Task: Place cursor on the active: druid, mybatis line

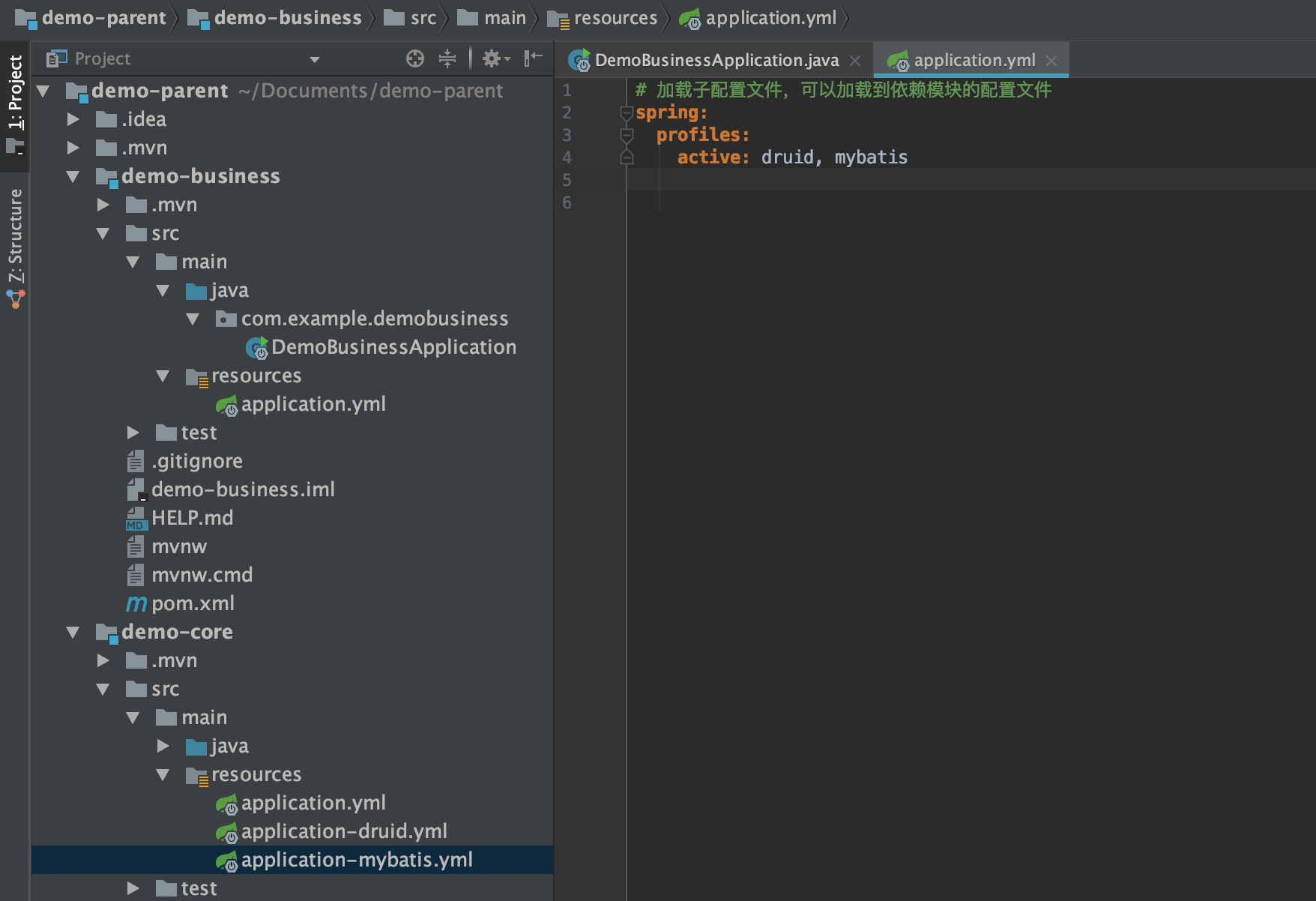Action: click(792, 157)
